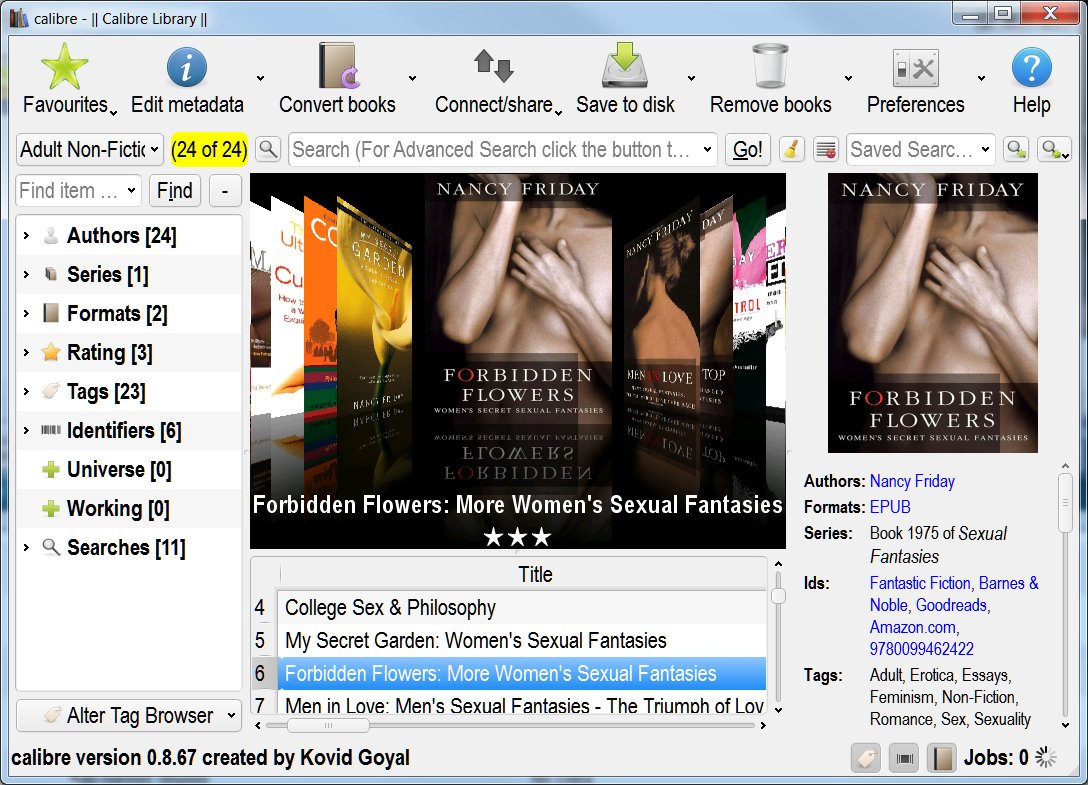Click the book list vertical scrollbar handle

coord(779,596)
